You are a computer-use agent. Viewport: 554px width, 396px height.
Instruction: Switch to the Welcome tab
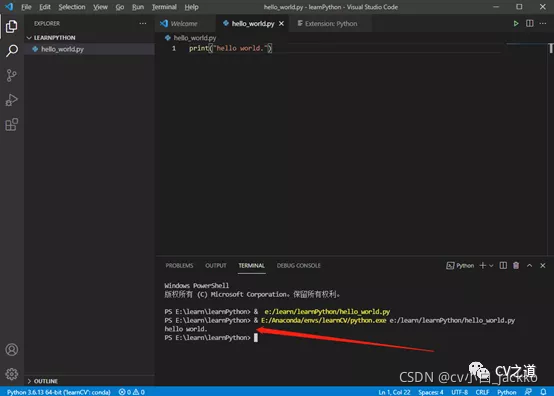[x=185, y=24]
